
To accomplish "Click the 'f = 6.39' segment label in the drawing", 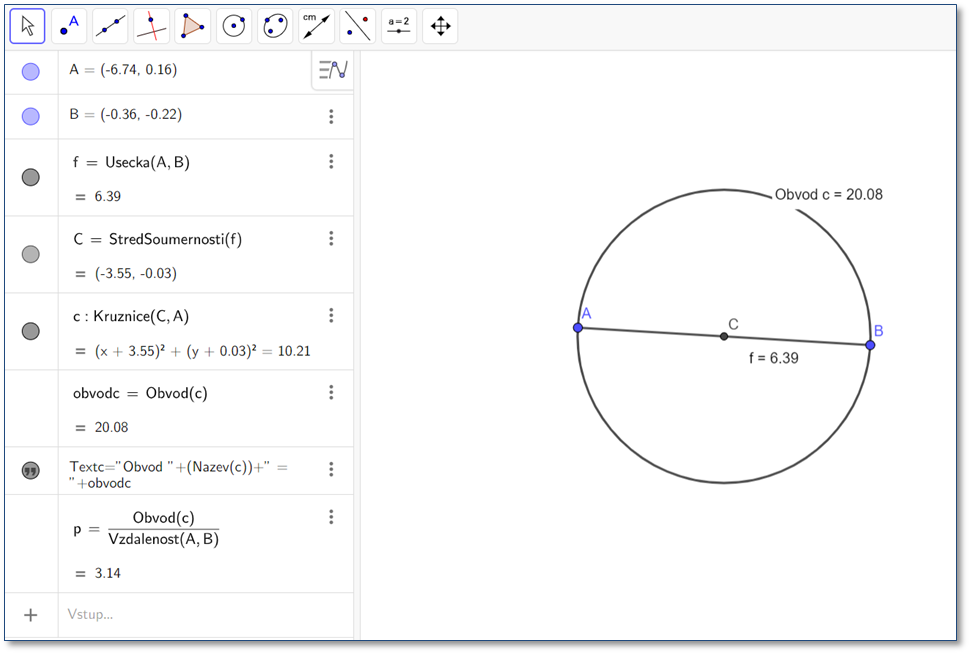I will pyautogui.click(x=773, y=358).
